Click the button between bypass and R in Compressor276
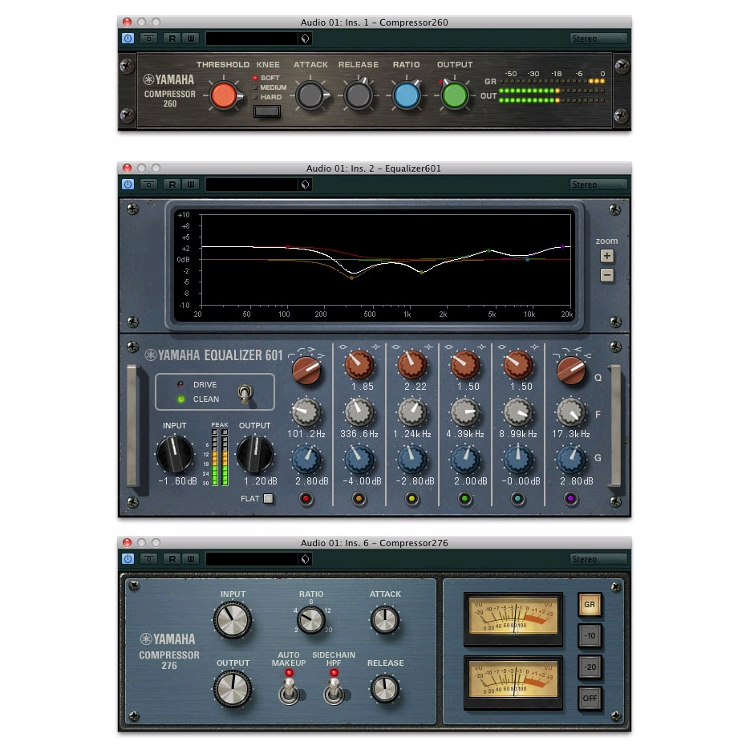The width and height of the screenshot is (750, 750). [149, 559]
